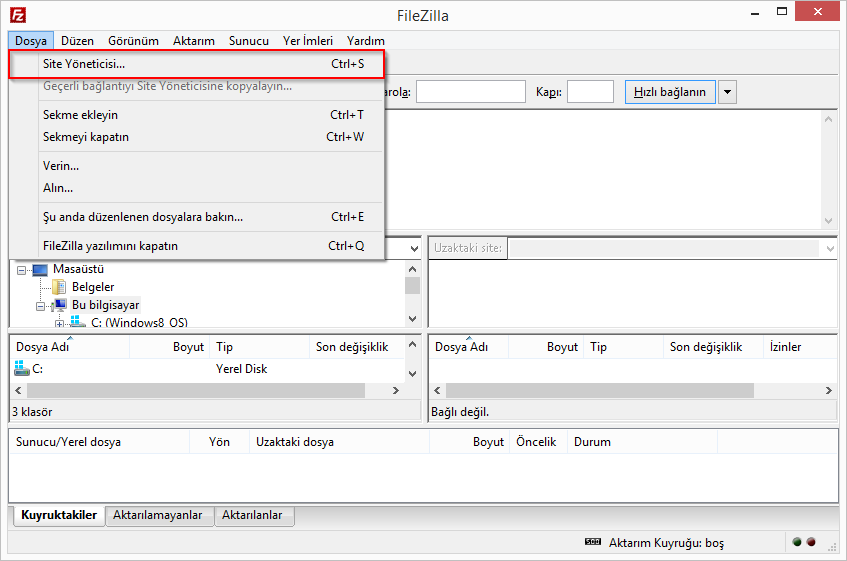This screenshot has height=561, width=847.
Task: Click the Masaüstü desktop icon
Action: pyautogui.click(x=40, y=269)
